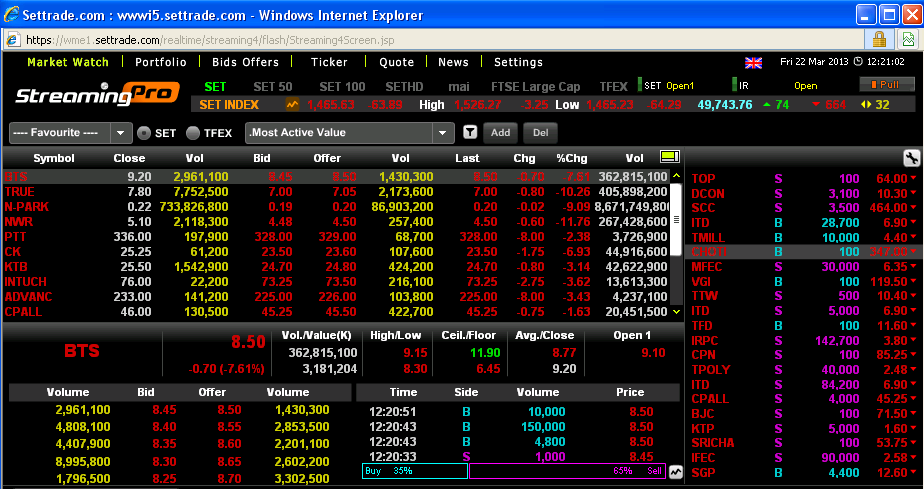Go to the Ticker tab
This screenshot has height=489, width=924.
pos(329,62)
